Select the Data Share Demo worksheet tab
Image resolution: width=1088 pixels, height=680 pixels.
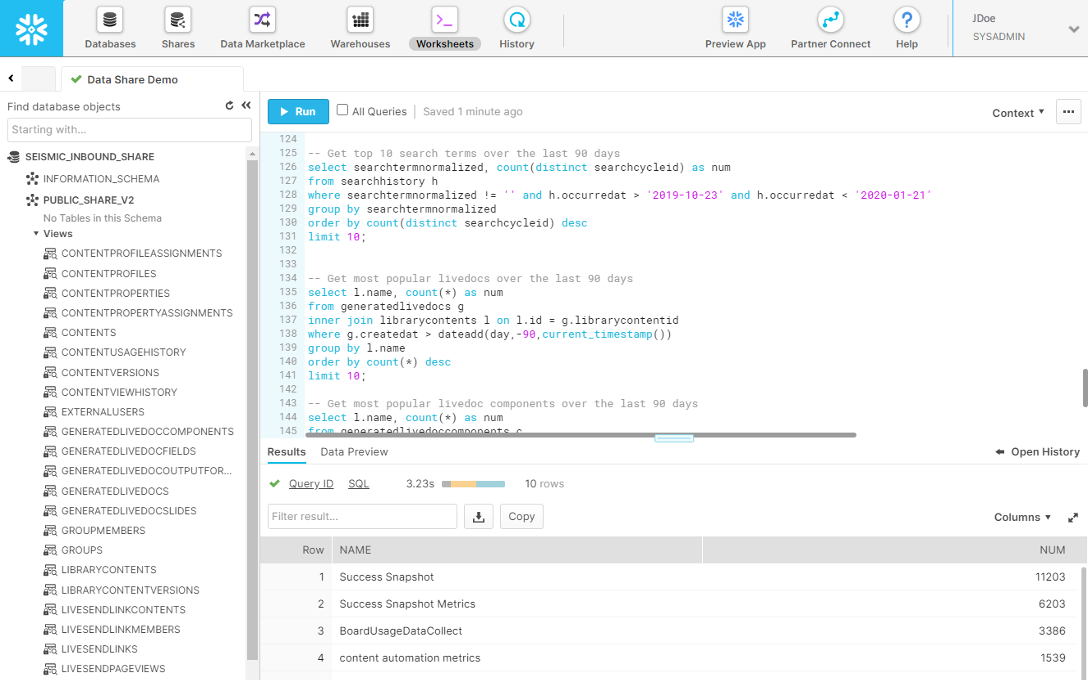coord(132,80)
